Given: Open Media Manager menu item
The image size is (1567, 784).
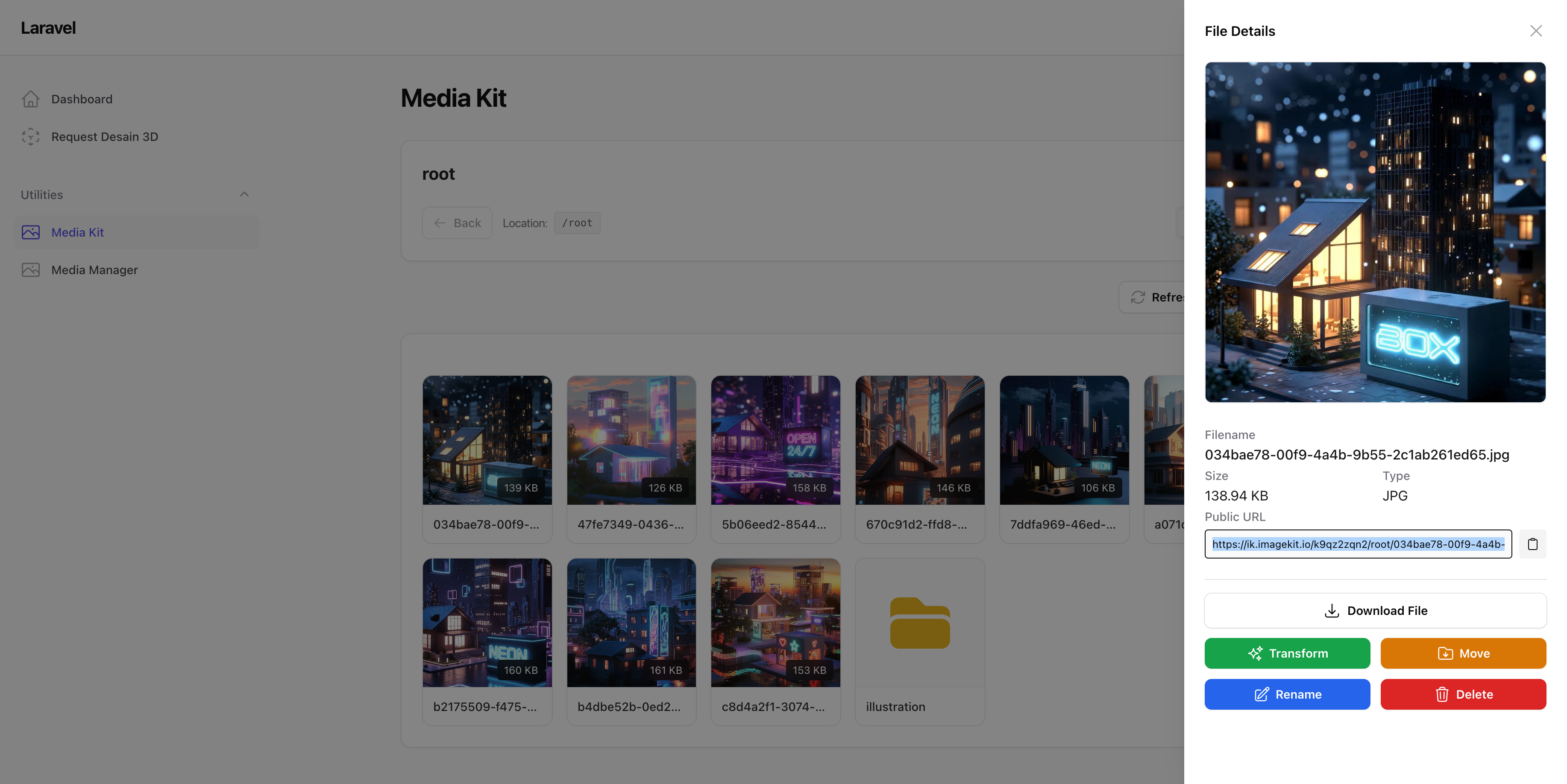Looking at the screenshot, I should 94,270.
